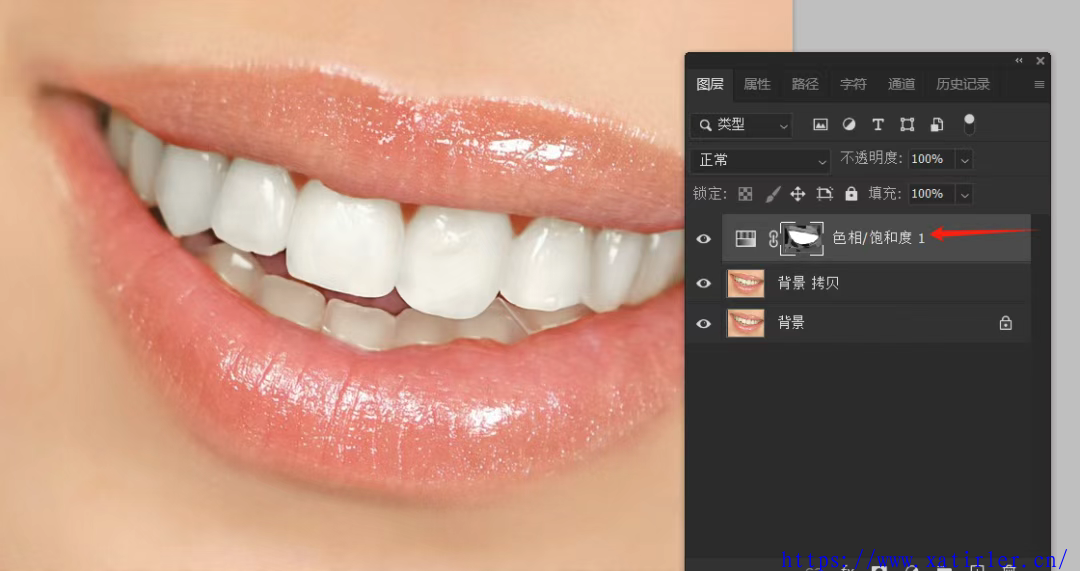The width and height of the screenshot is (1080, 571).
Task: Click the lock image pixels brush icon
Action: pos(772,194)
